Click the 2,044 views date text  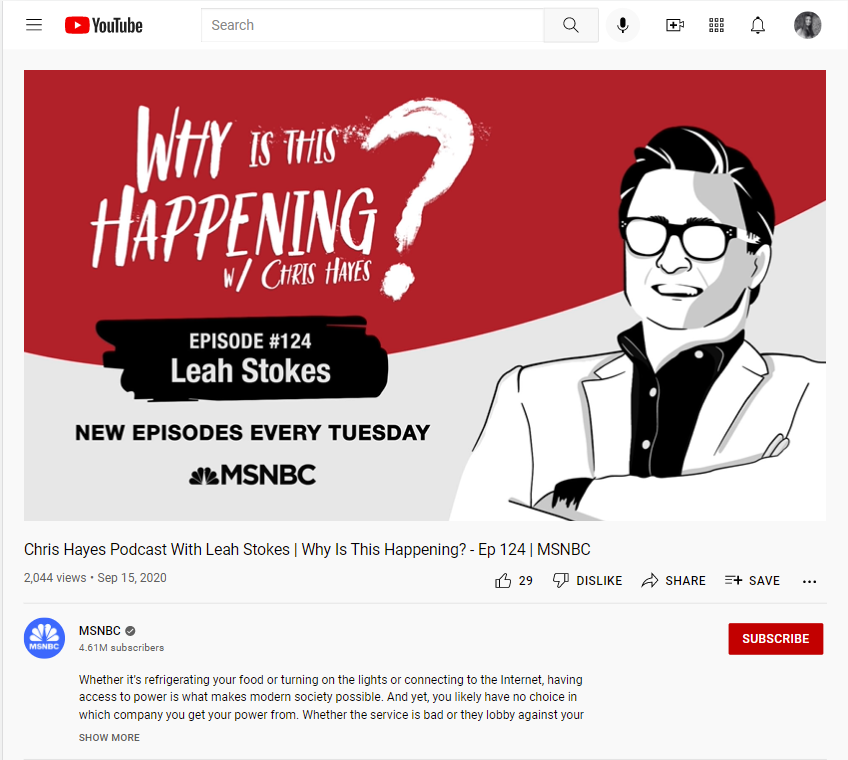tap(95, 578)
